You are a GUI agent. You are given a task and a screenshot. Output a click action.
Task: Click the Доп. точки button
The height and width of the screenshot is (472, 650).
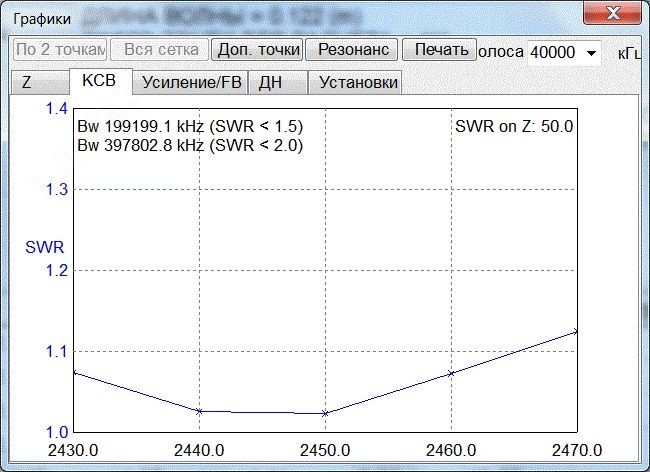(x=257, y=50)
